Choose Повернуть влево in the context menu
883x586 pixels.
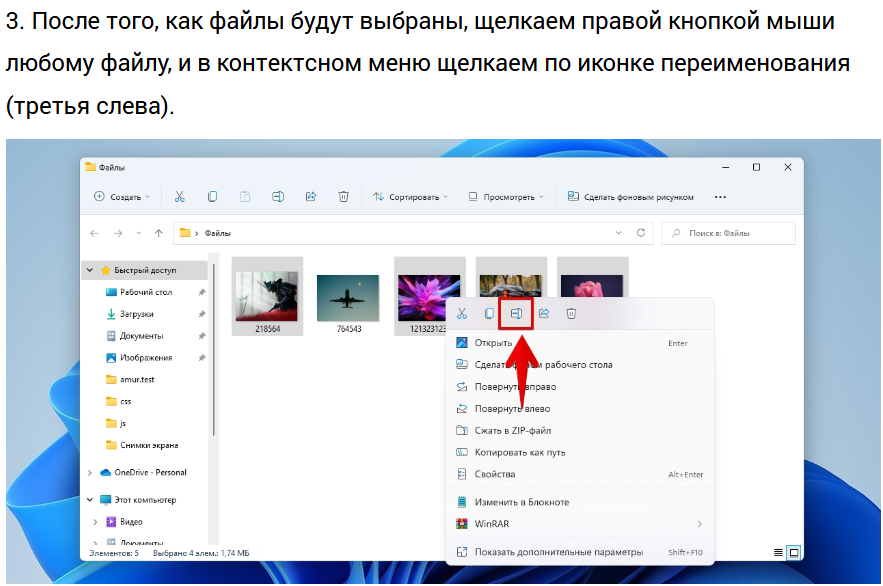pyautogui.click(x=580, y=409)
